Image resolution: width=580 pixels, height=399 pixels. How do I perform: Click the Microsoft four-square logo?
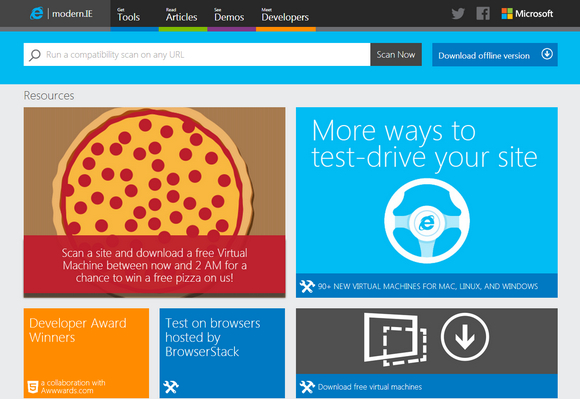click(x=507, y=14)
